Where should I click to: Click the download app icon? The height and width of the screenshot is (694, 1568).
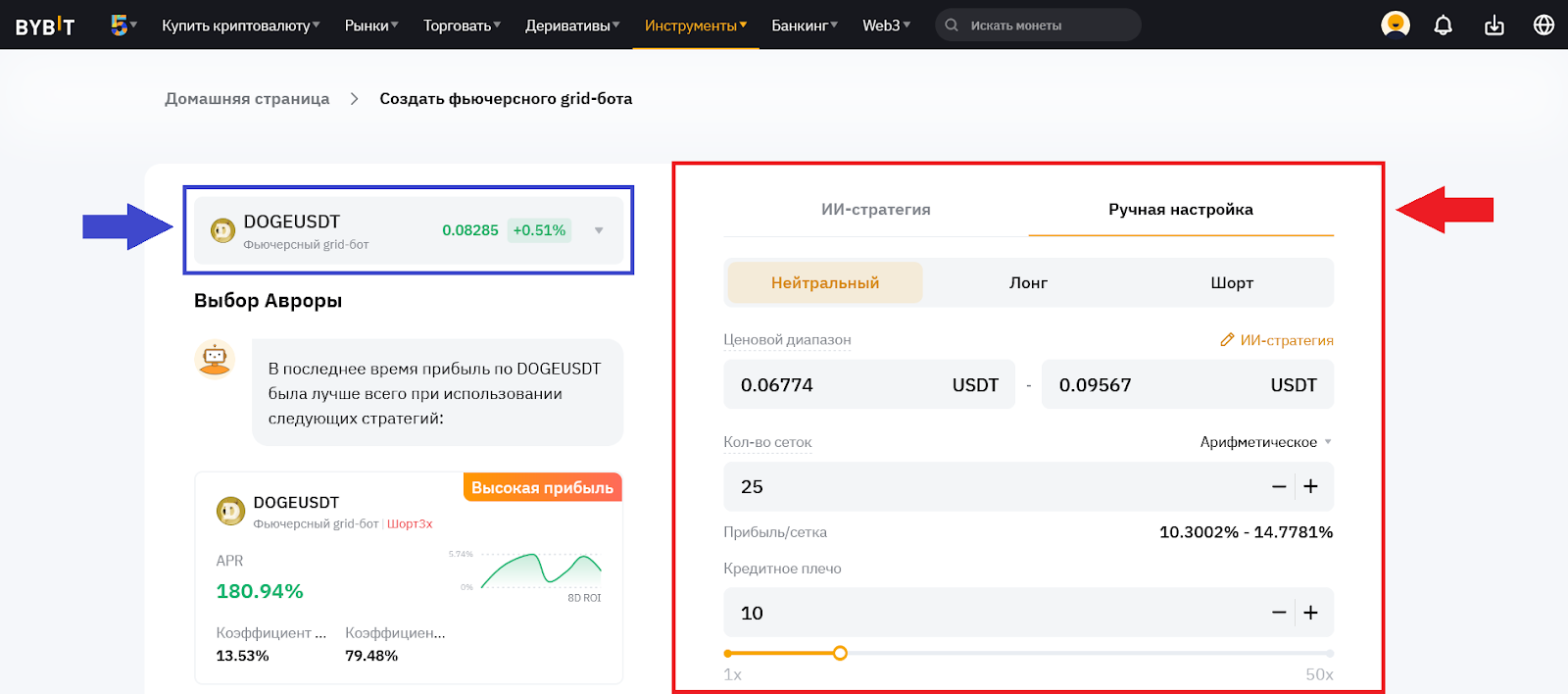click(x=1494, y=25)
